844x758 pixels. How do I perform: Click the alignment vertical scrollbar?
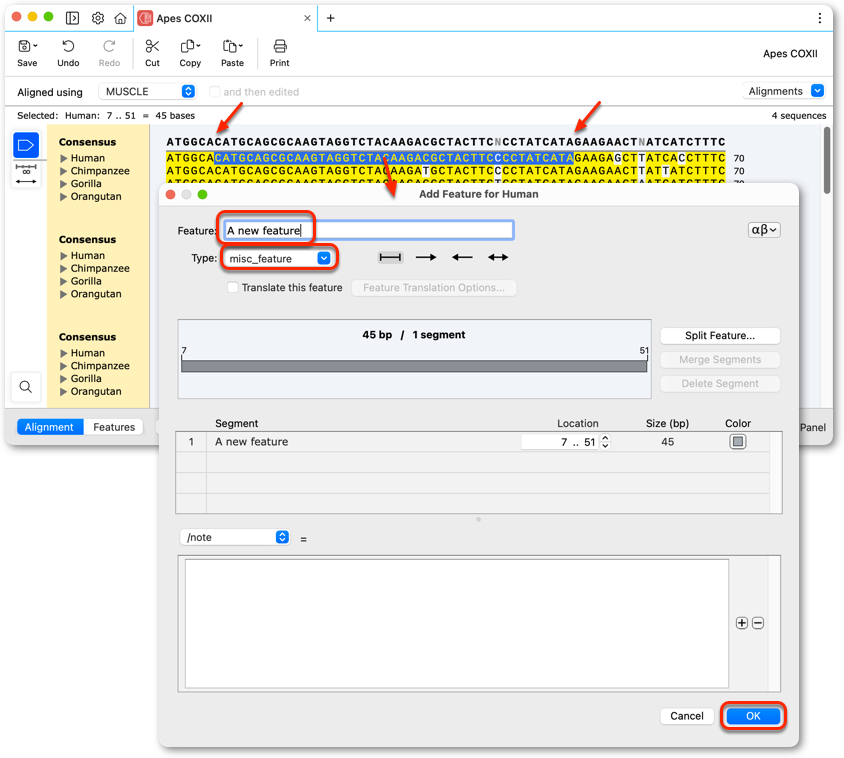click(x=827, y=160)
